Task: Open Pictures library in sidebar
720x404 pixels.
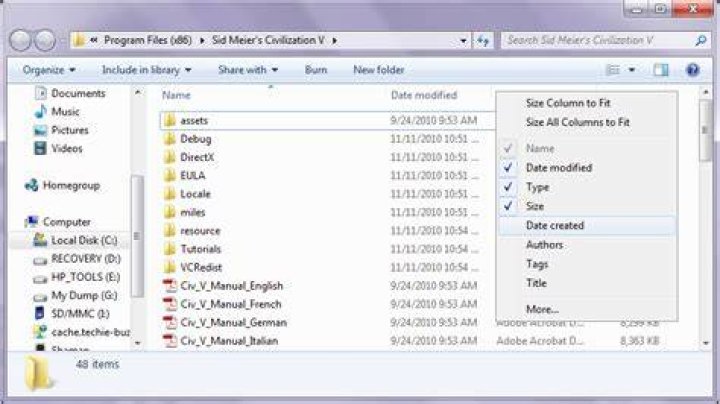Action: point(62,130)
